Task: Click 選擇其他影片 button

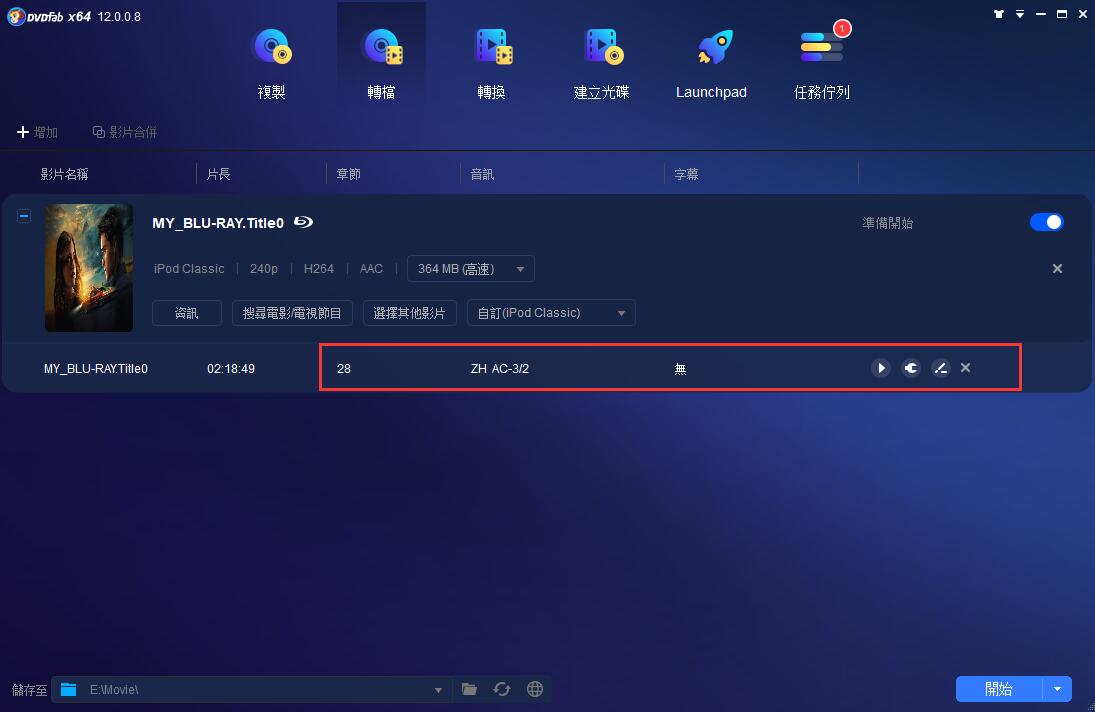Action: (x=409, y=313)
